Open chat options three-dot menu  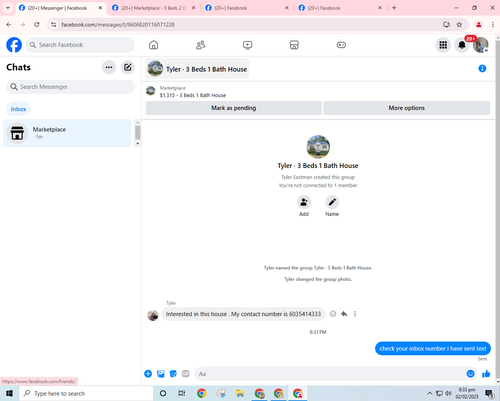[109, 67]
